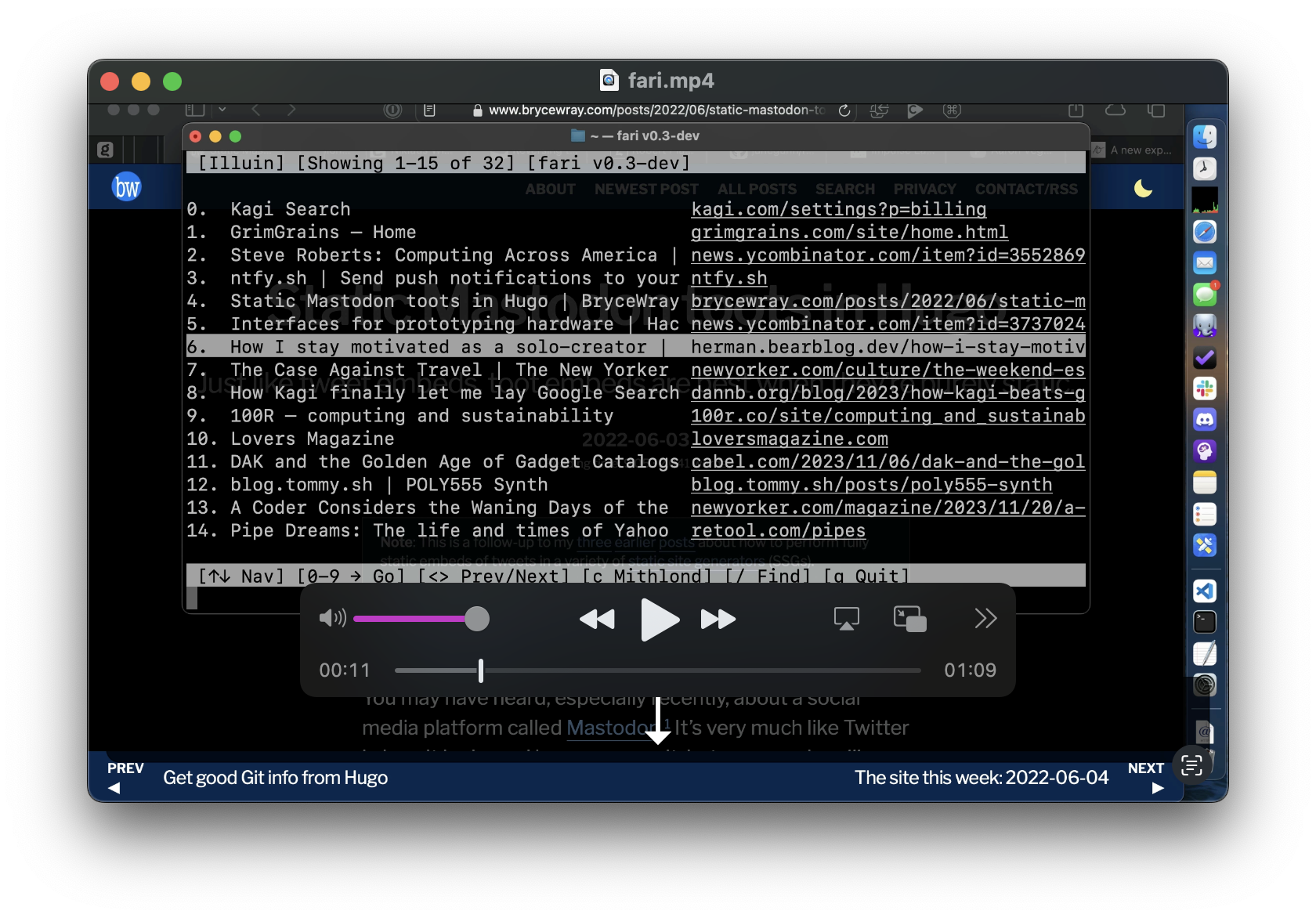Click the iCloud tabs cloud icon

(x=1115, y=110)
